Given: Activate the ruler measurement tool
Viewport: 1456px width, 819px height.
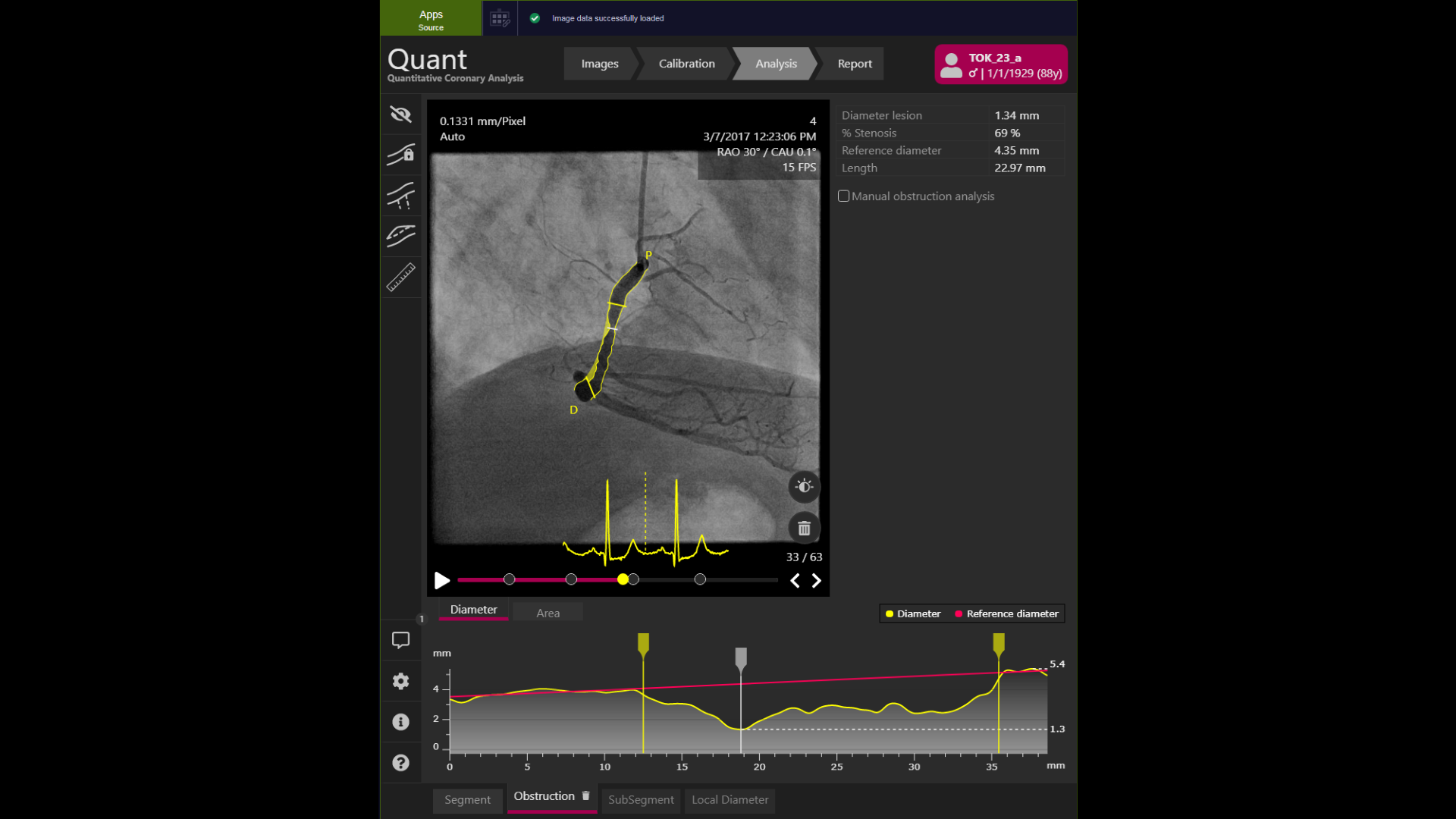Looking at the screenshot, I should point(400,277).
